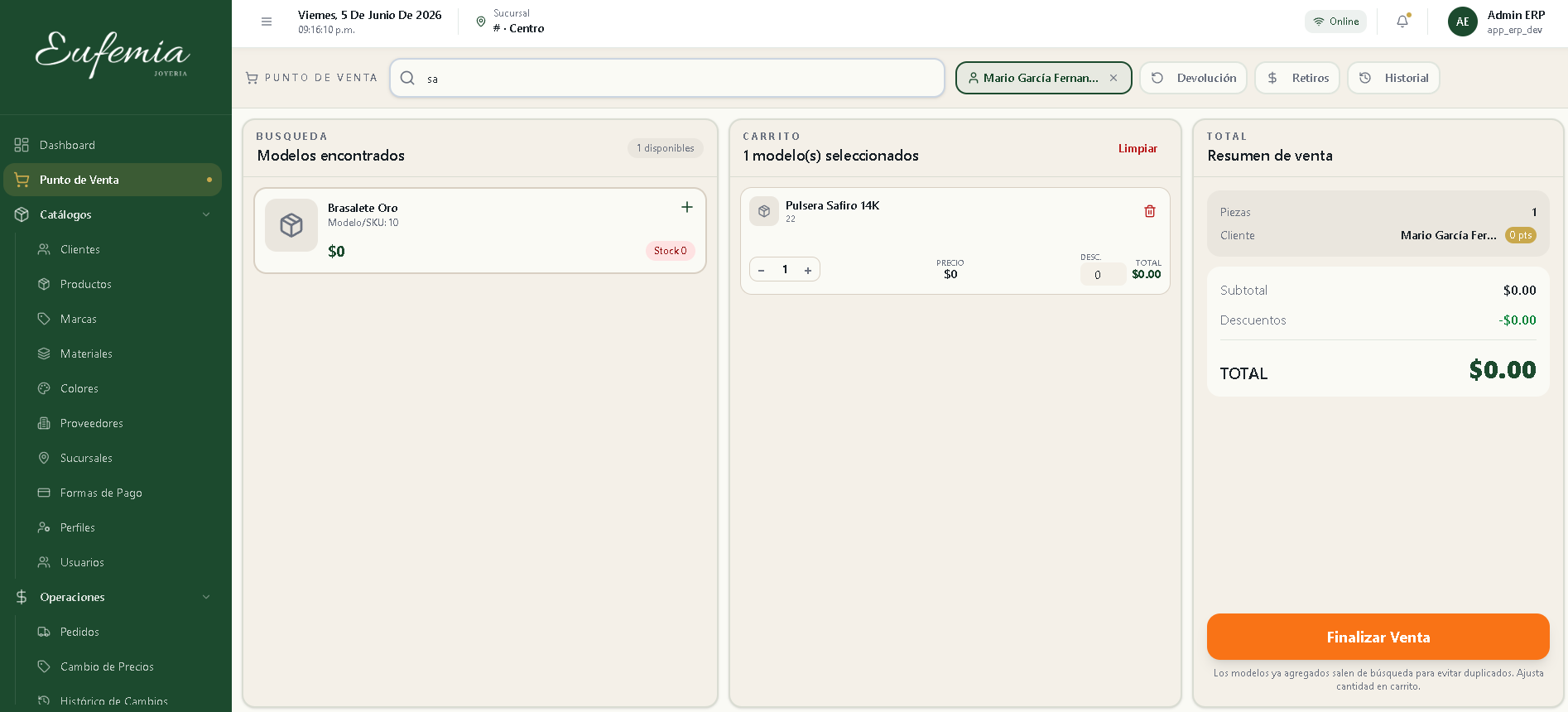This screenshot has height=712, width=1568.
Task: Click the Formas de Pago card icon
Action: pyautogui.click(x=44, y=493)
